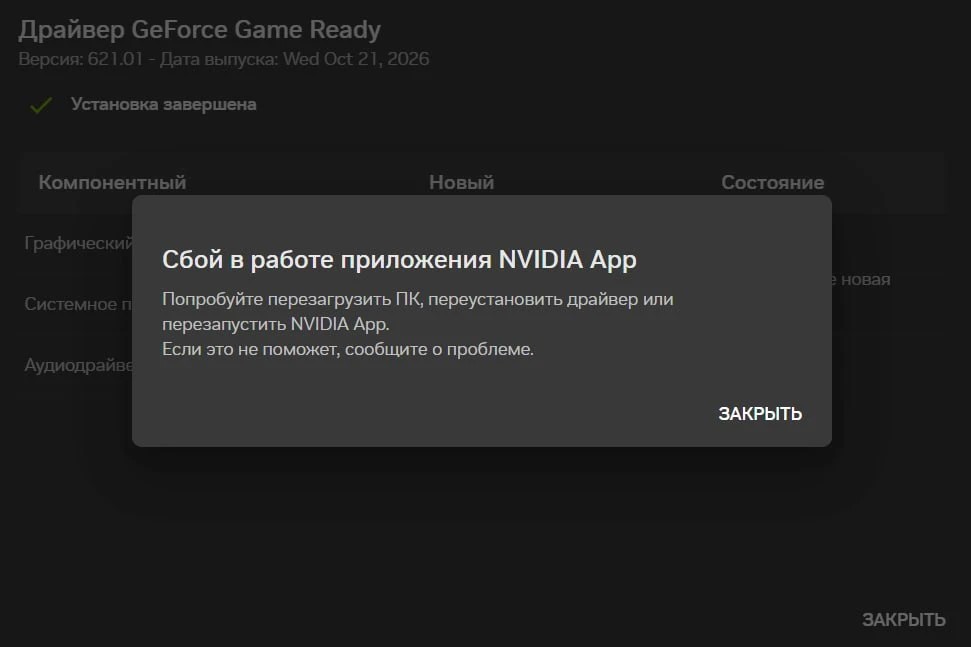The height and width of the screenshot is (647, 971).
Task: Click ЗАКРЫТЬ in the NVIDIA App error dialog
Action: 760,414
